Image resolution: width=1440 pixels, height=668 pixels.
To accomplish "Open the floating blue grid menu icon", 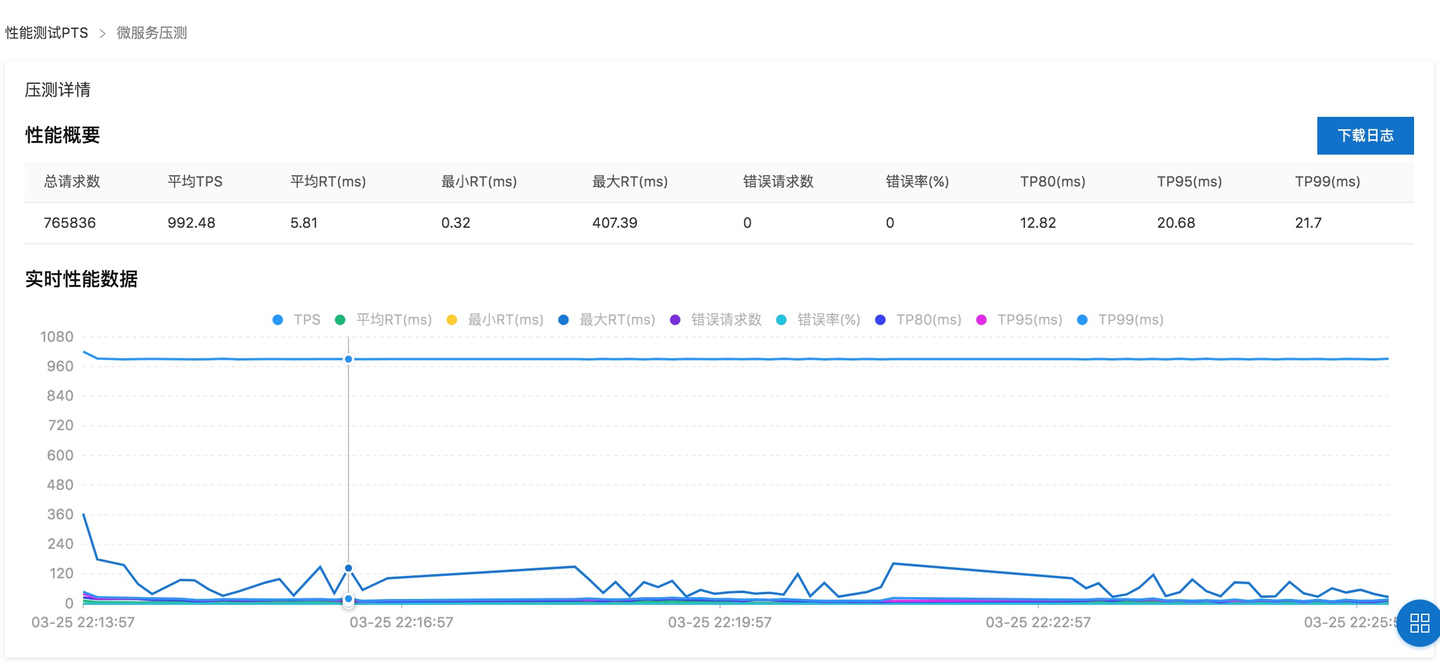I will (x=1419, y=623).
